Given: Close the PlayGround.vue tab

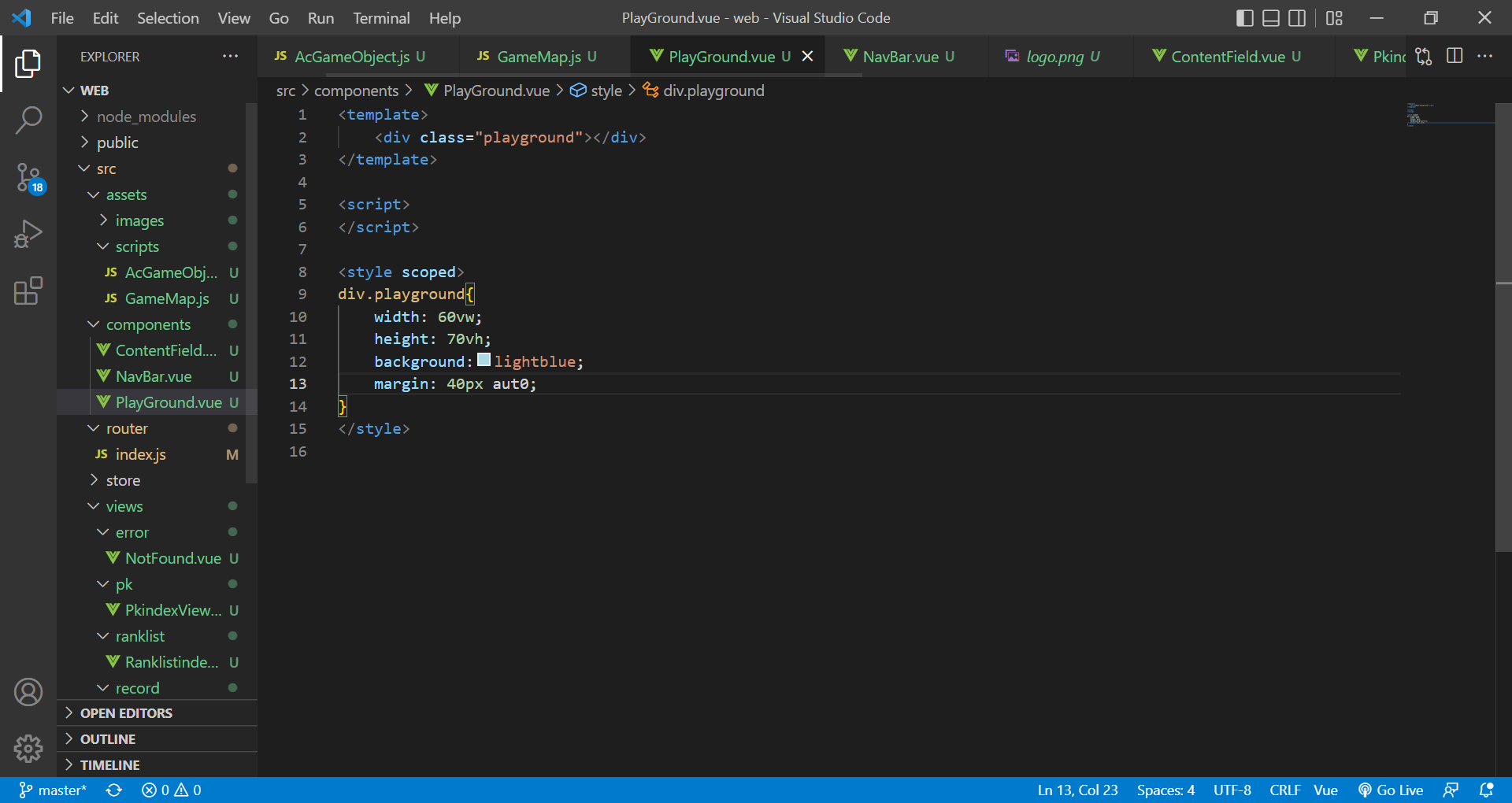Looking at the screenshot, I should [x=807, y=56].
